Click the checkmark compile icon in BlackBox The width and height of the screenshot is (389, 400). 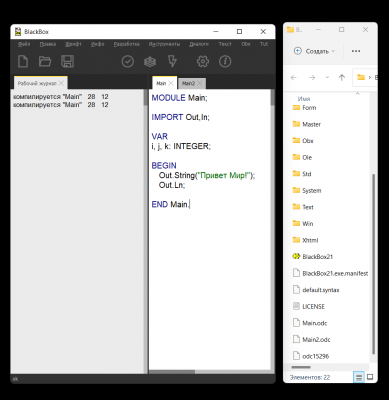[128, 62]
